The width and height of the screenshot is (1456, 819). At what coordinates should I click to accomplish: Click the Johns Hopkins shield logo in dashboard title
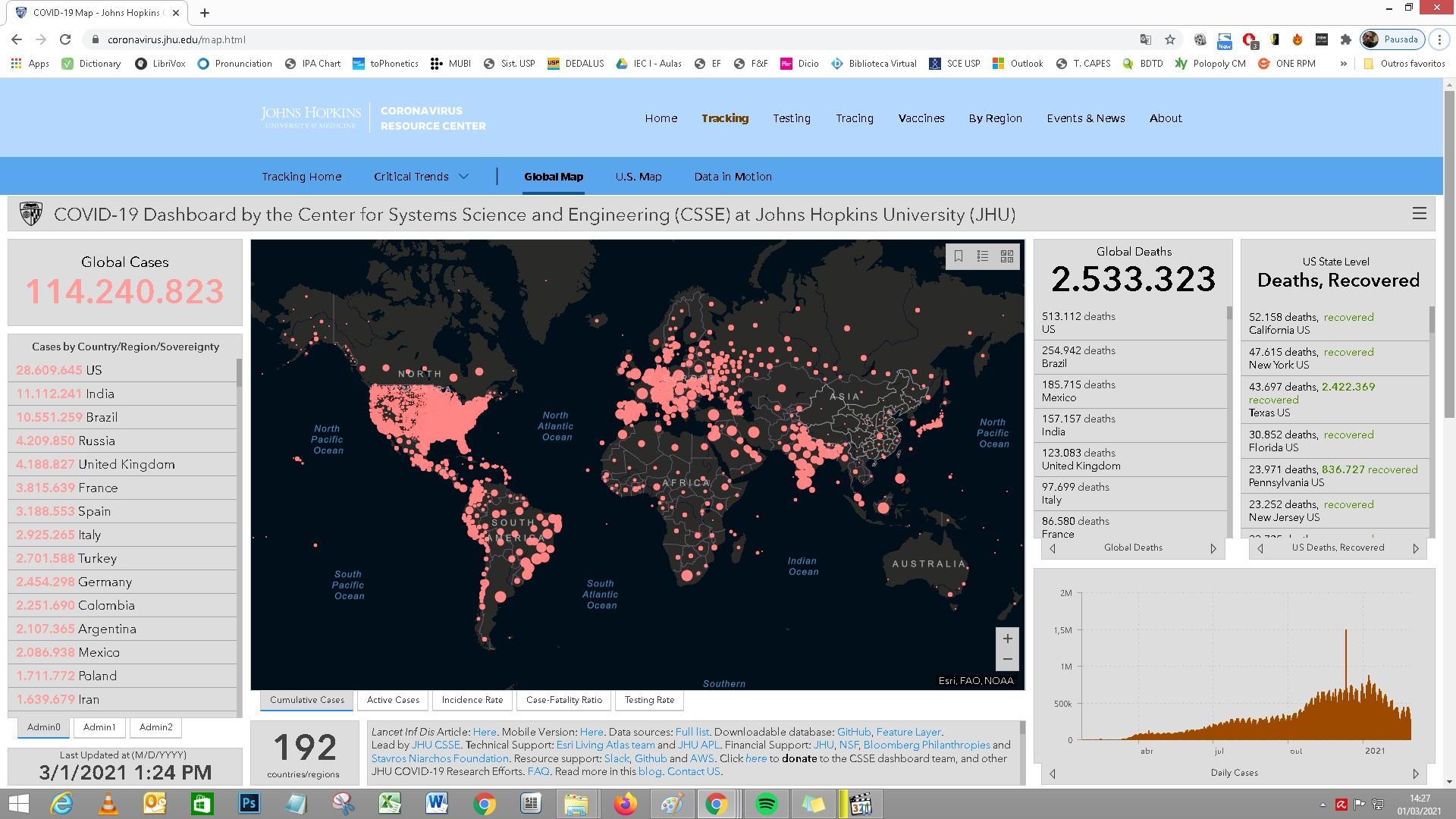pos(31,214)
